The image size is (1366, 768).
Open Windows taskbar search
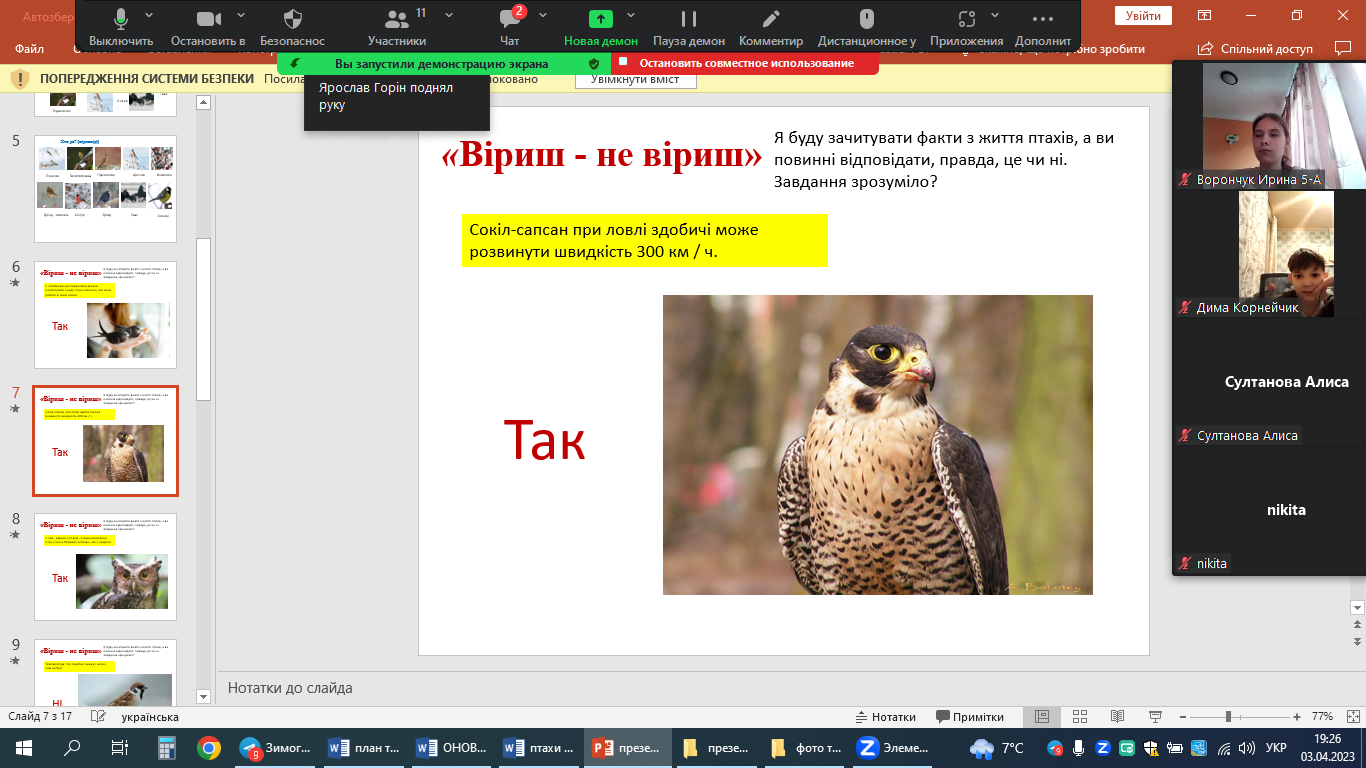tap(72, 748)
